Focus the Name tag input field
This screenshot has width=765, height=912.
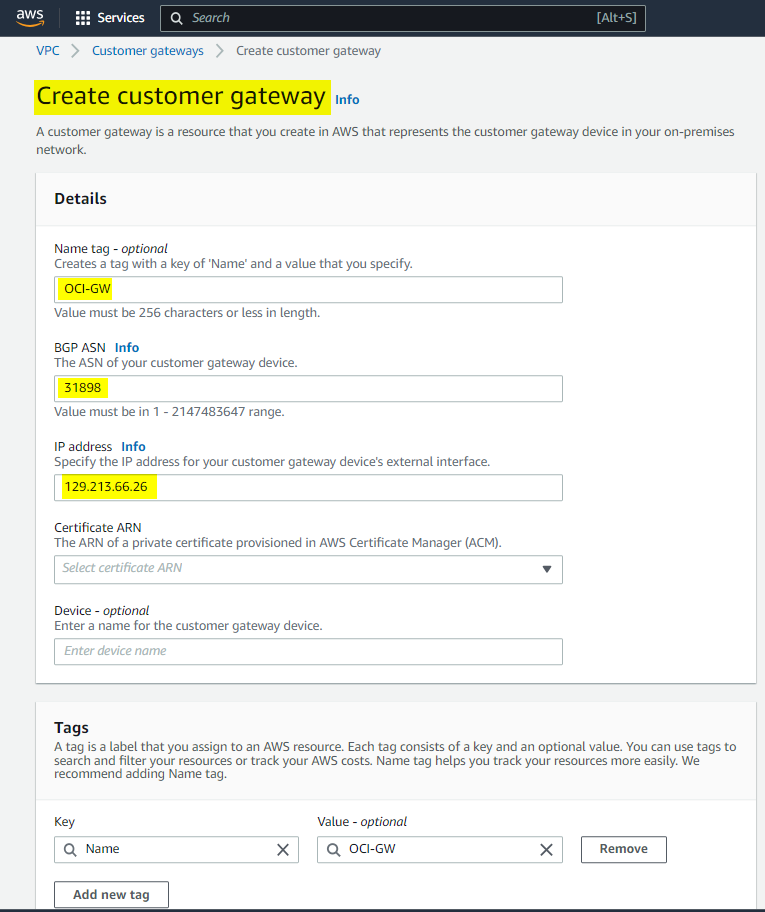[308, 290]
